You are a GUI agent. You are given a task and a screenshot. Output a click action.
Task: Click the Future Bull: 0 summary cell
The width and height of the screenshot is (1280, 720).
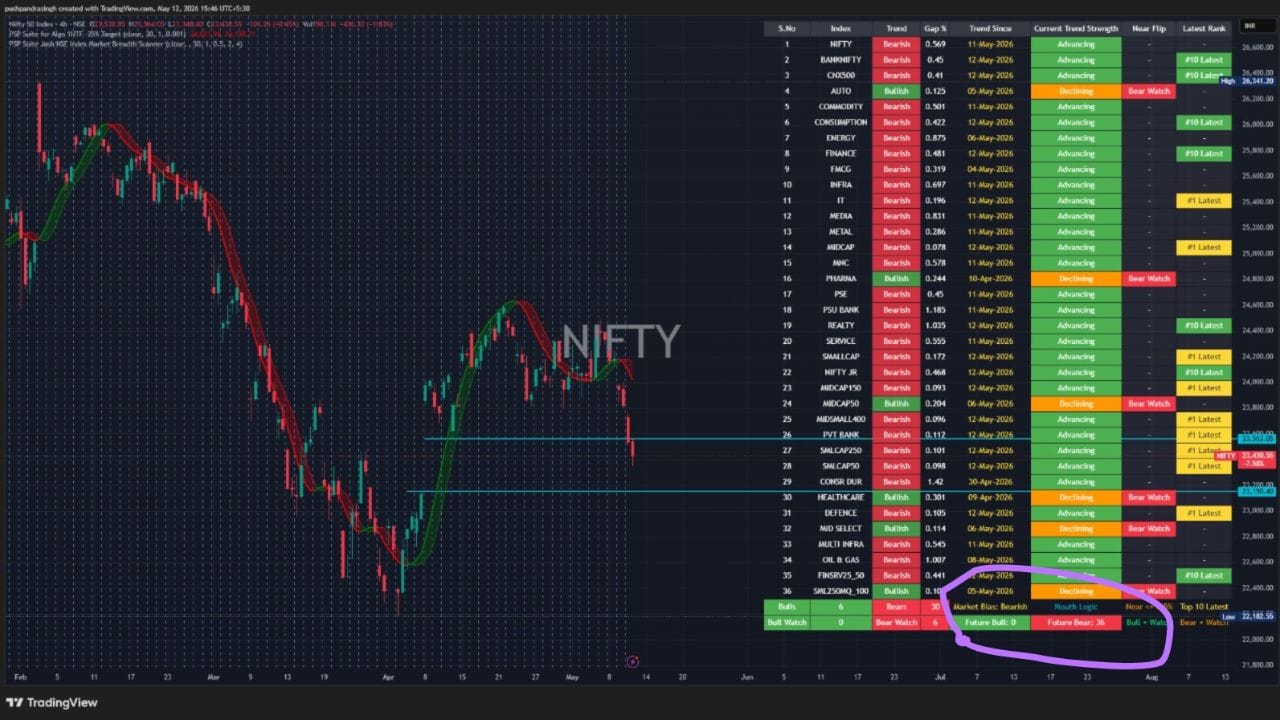990,622
